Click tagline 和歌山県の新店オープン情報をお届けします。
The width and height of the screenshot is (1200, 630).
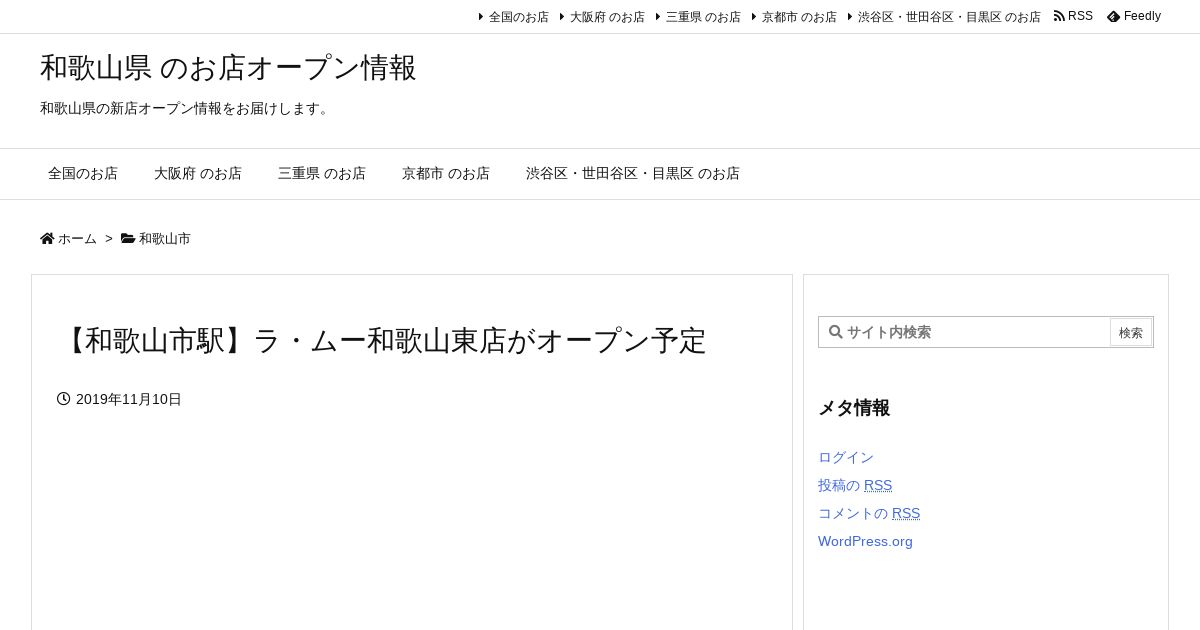187,108
